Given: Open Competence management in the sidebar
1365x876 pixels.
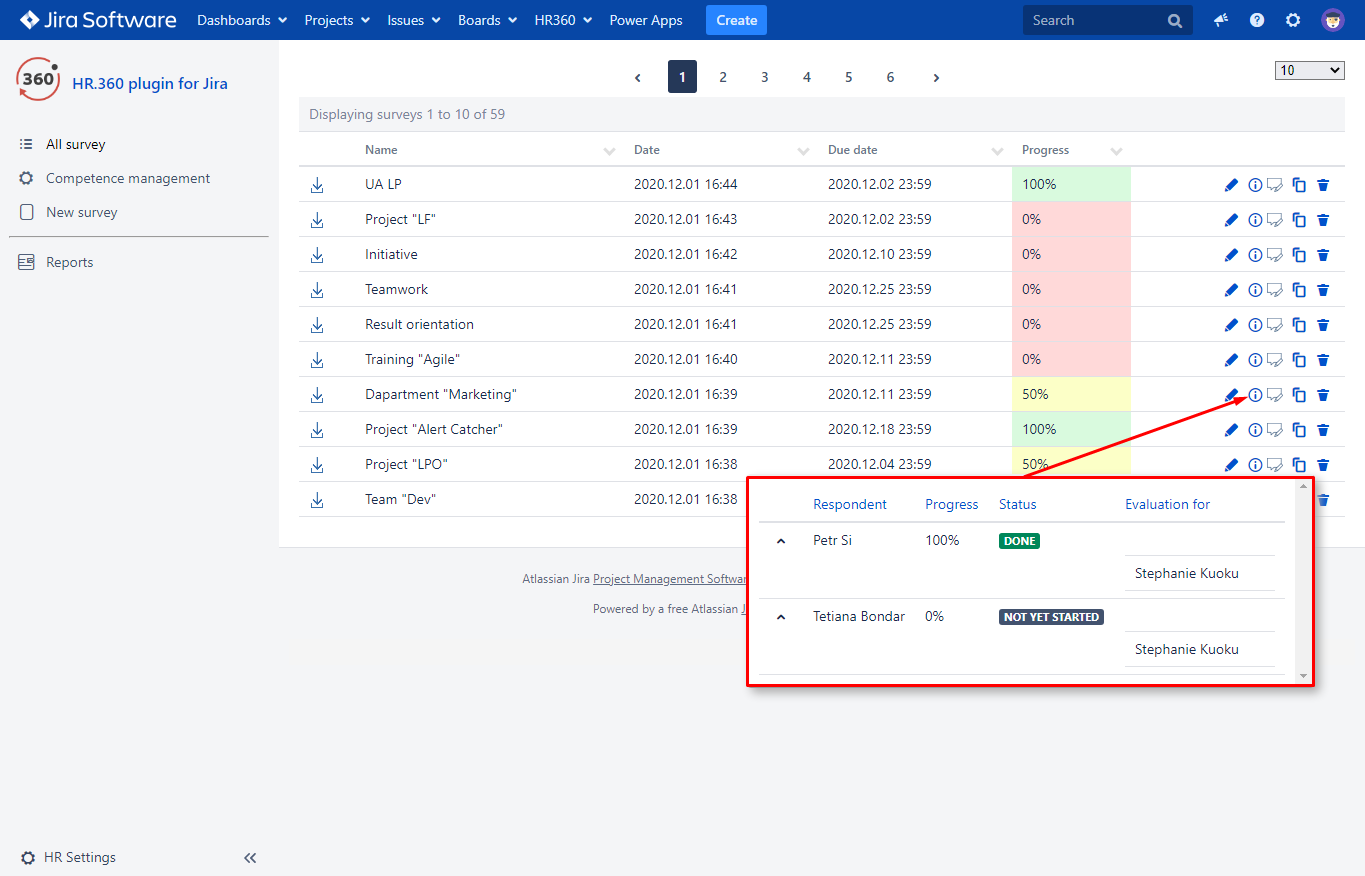Looking at the screenshot, I should [128, 178].
